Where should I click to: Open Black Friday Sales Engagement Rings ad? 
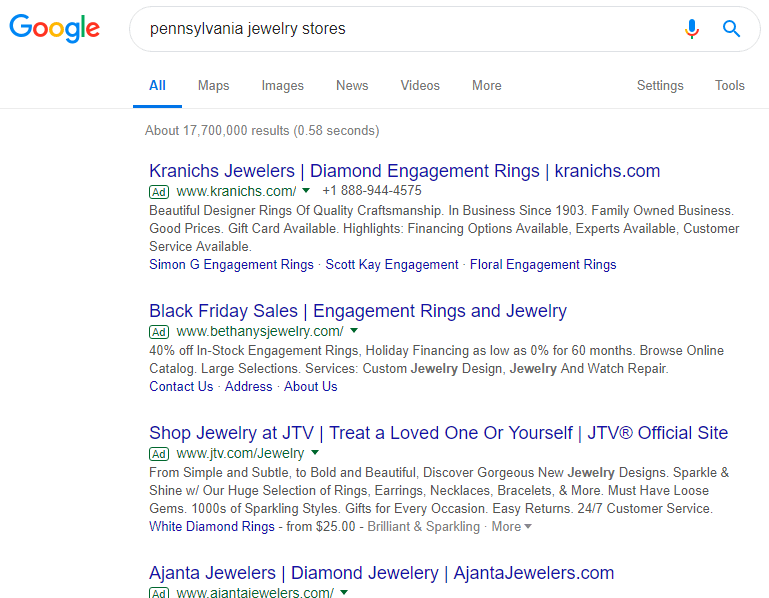point(358,311)
